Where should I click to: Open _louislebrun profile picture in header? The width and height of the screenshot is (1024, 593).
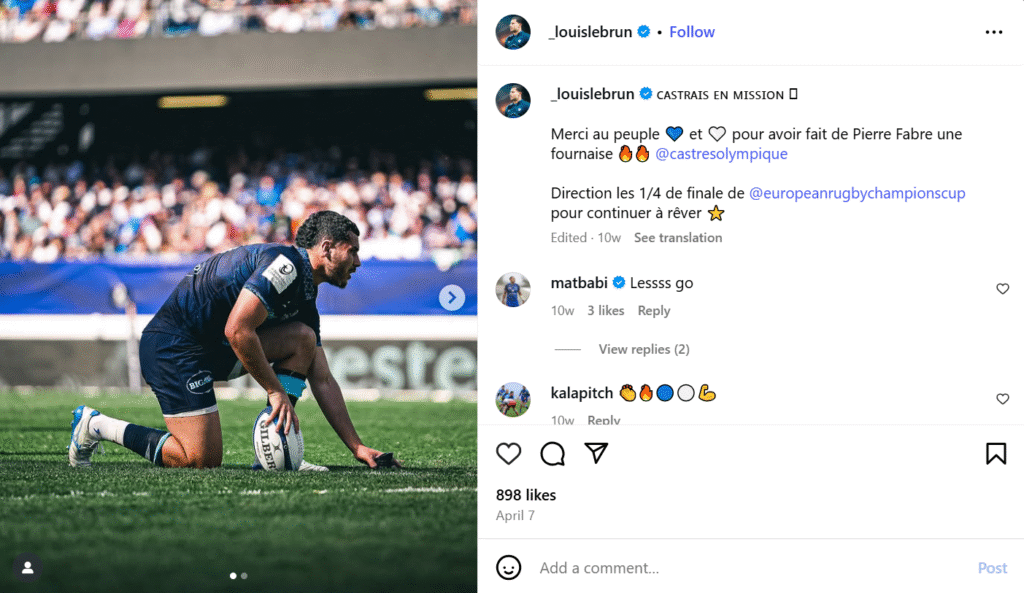513,32
